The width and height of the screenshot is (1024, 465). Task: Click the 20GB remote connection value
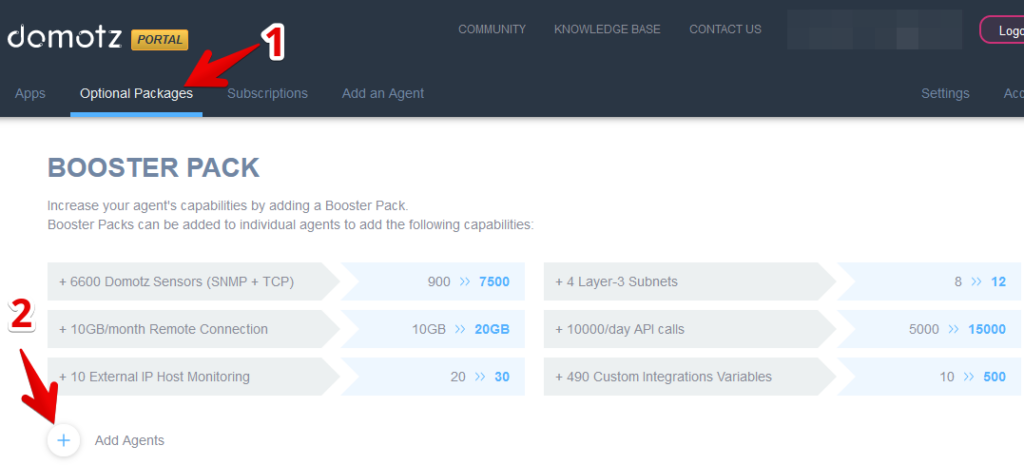492,330
